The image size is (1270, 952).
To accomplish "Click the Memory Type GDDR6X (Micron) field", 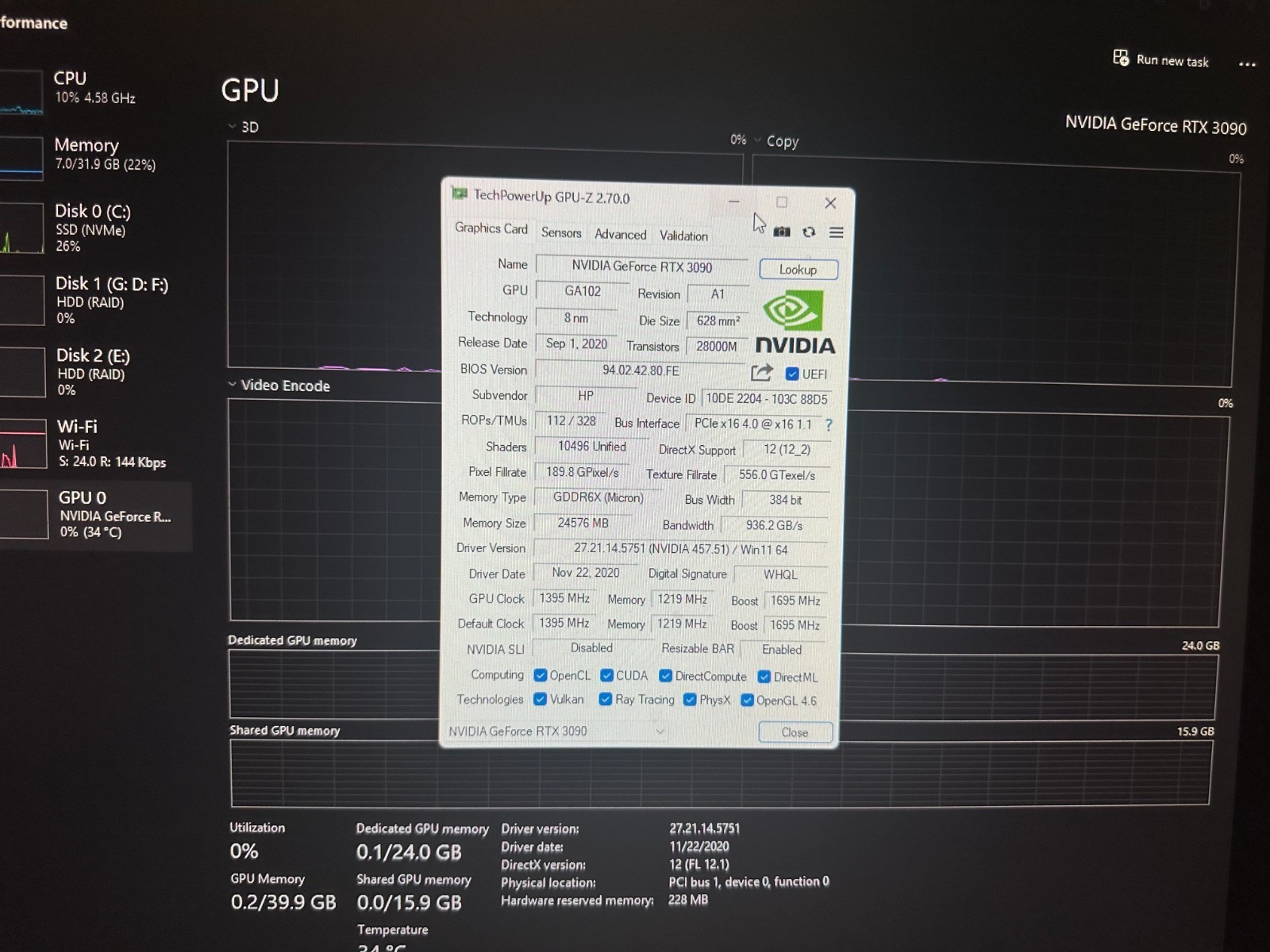I will point(598,497).
